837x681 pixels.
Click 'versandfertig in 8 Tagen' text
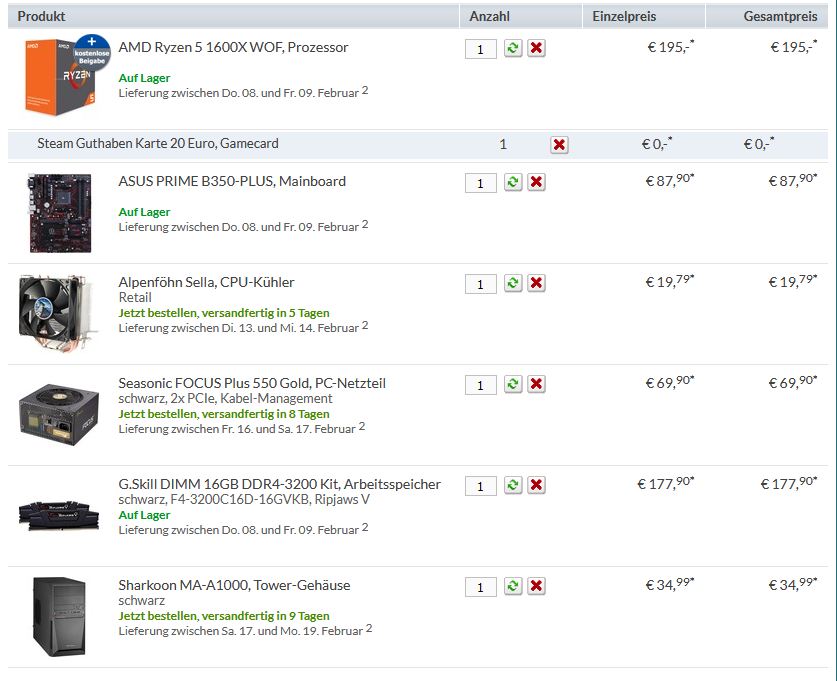click(x=265, y=414)
